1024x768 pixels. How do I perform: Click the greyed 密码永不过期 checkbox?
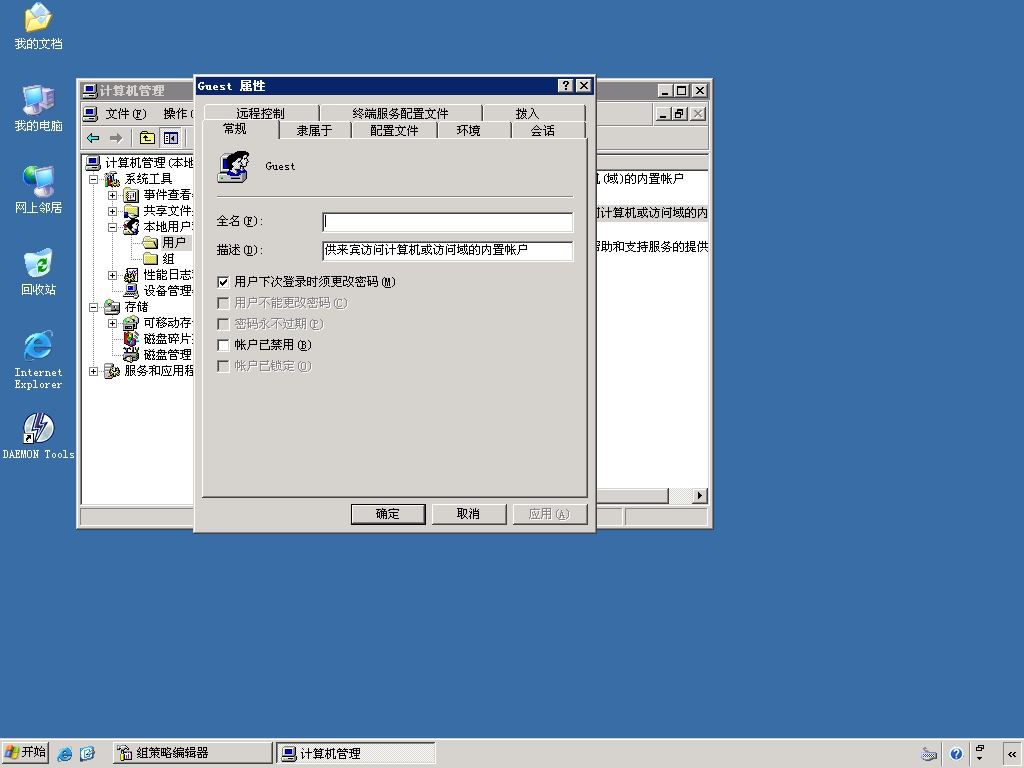(223, 324)
